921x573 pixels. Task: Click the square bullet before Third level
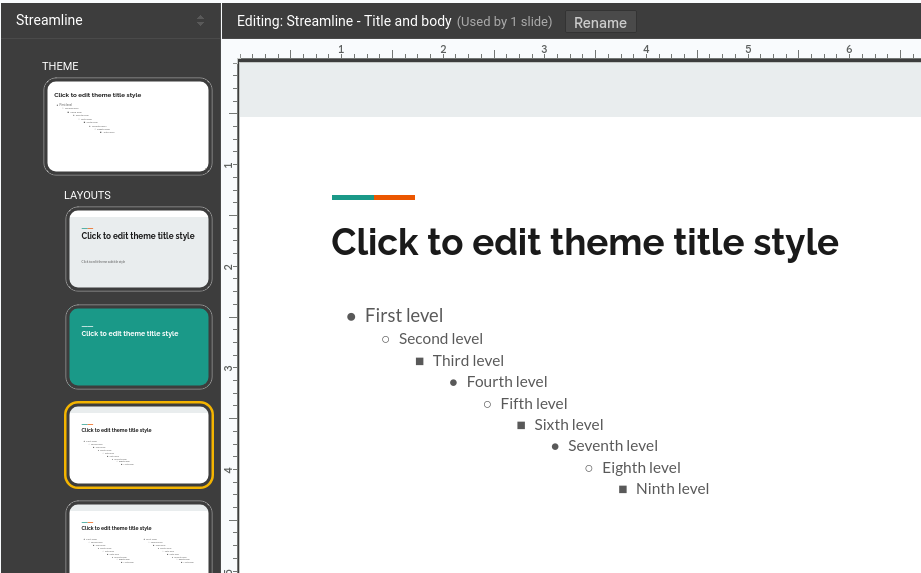(419, 361)
